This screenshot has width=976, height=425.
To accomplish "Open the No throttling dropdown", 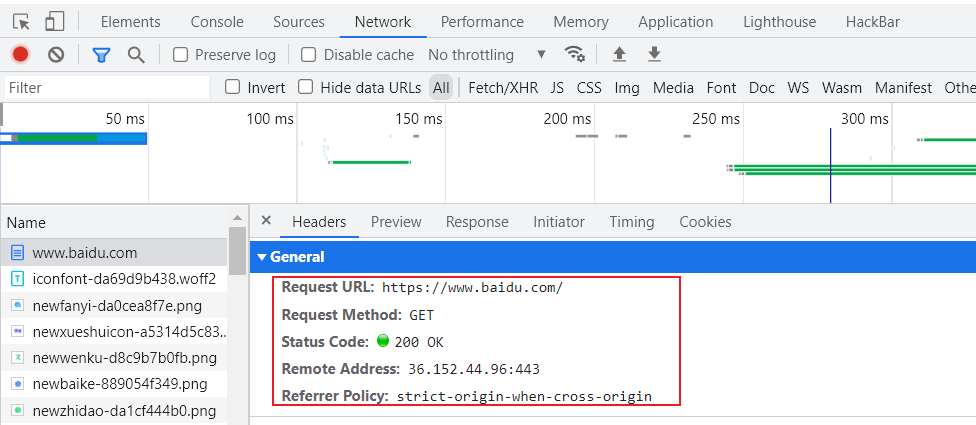I will click(x=487, y=55).
